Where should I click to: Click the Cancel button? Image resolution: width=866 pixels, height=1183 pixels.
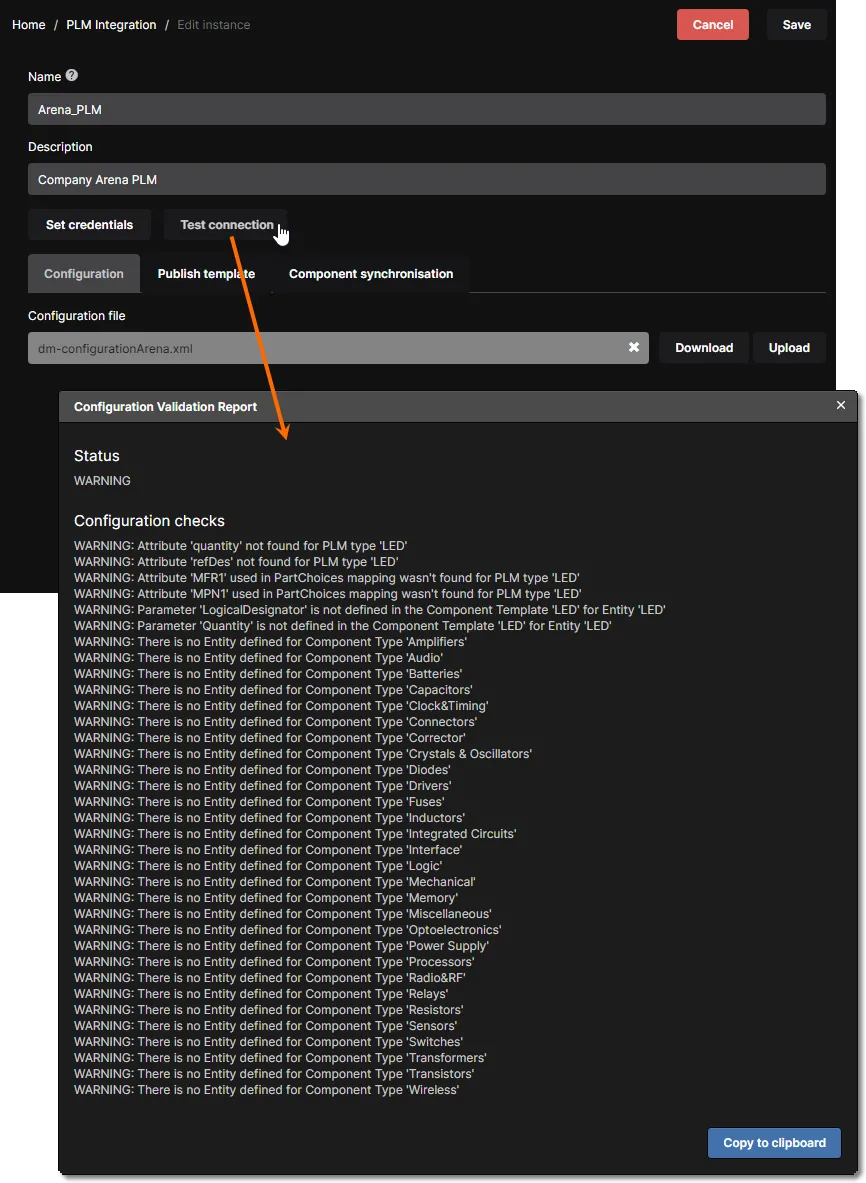tap(713, 25)
